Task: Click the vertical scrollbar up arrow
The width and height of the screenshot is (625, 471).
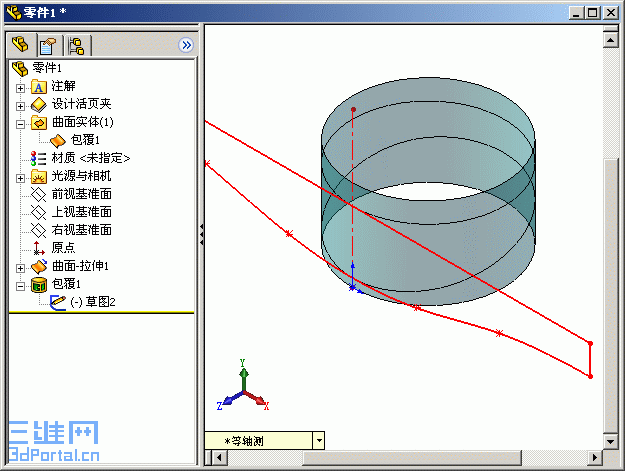Action: [611, 40]
